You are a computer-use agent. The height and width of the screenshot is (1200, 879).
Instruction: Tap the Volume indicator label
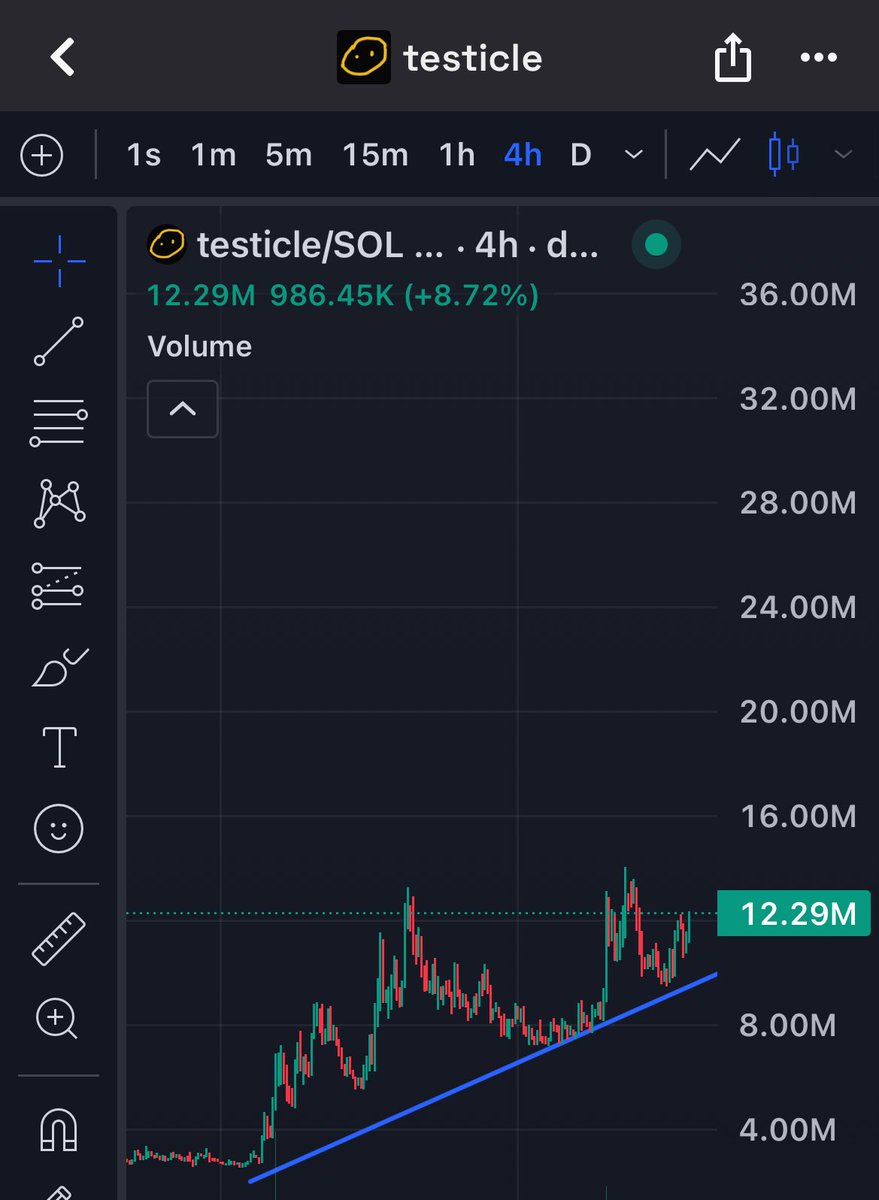coord(199,346)
